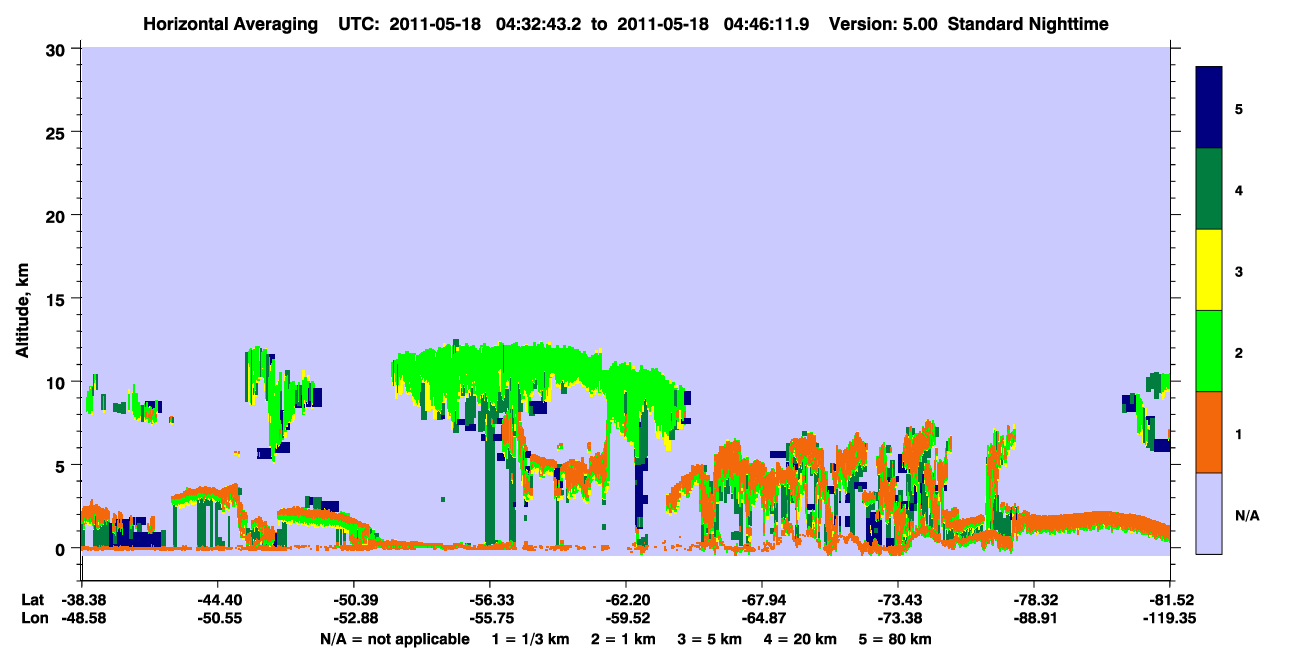Click 'Standard Nighttime' in the title

[1029, 23]
